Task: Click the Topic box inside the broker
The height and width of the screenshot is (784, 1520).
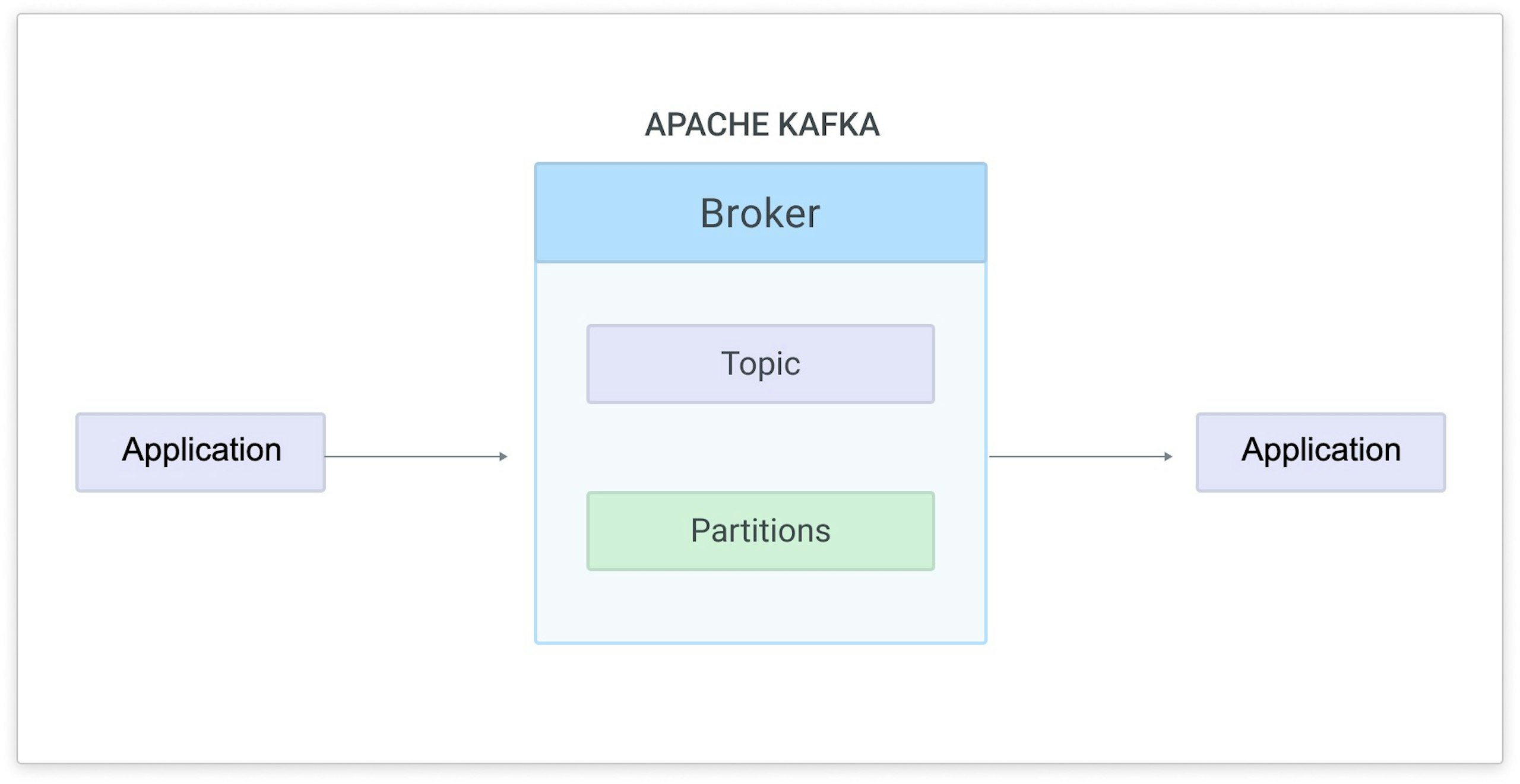Action: (760, 364)
